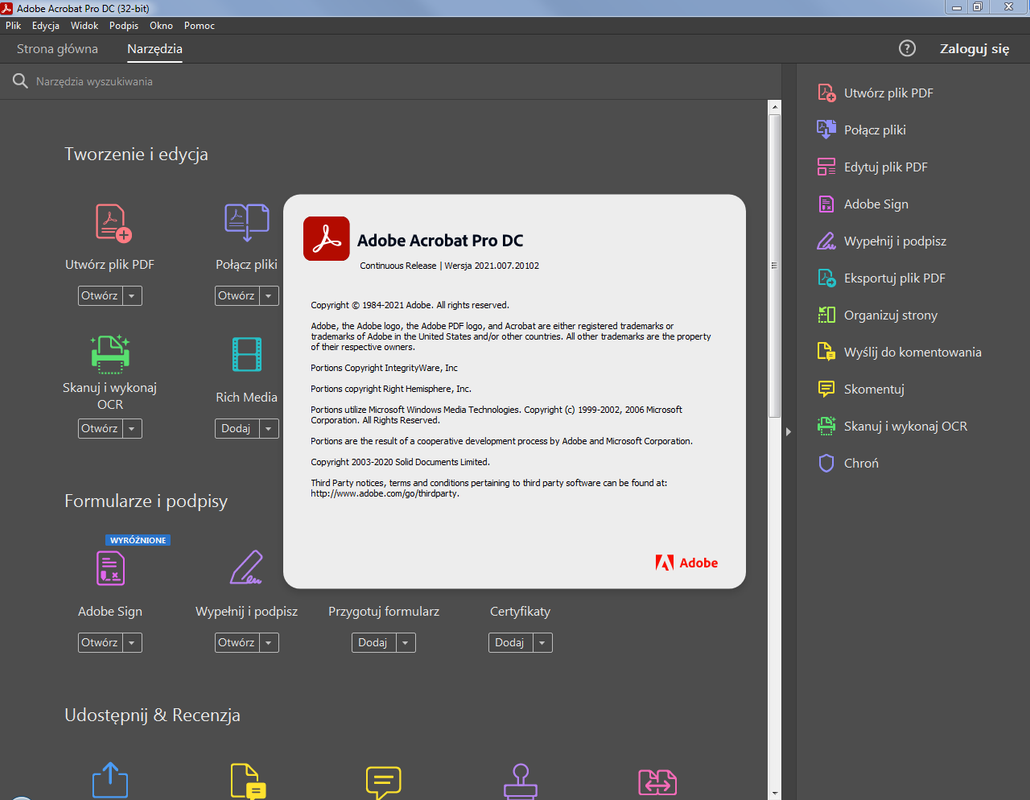Click the thirdparty URL text in About dialog
Viewport: 1030px width, 800px height.
pyautogui.click(x=384, y=493)
